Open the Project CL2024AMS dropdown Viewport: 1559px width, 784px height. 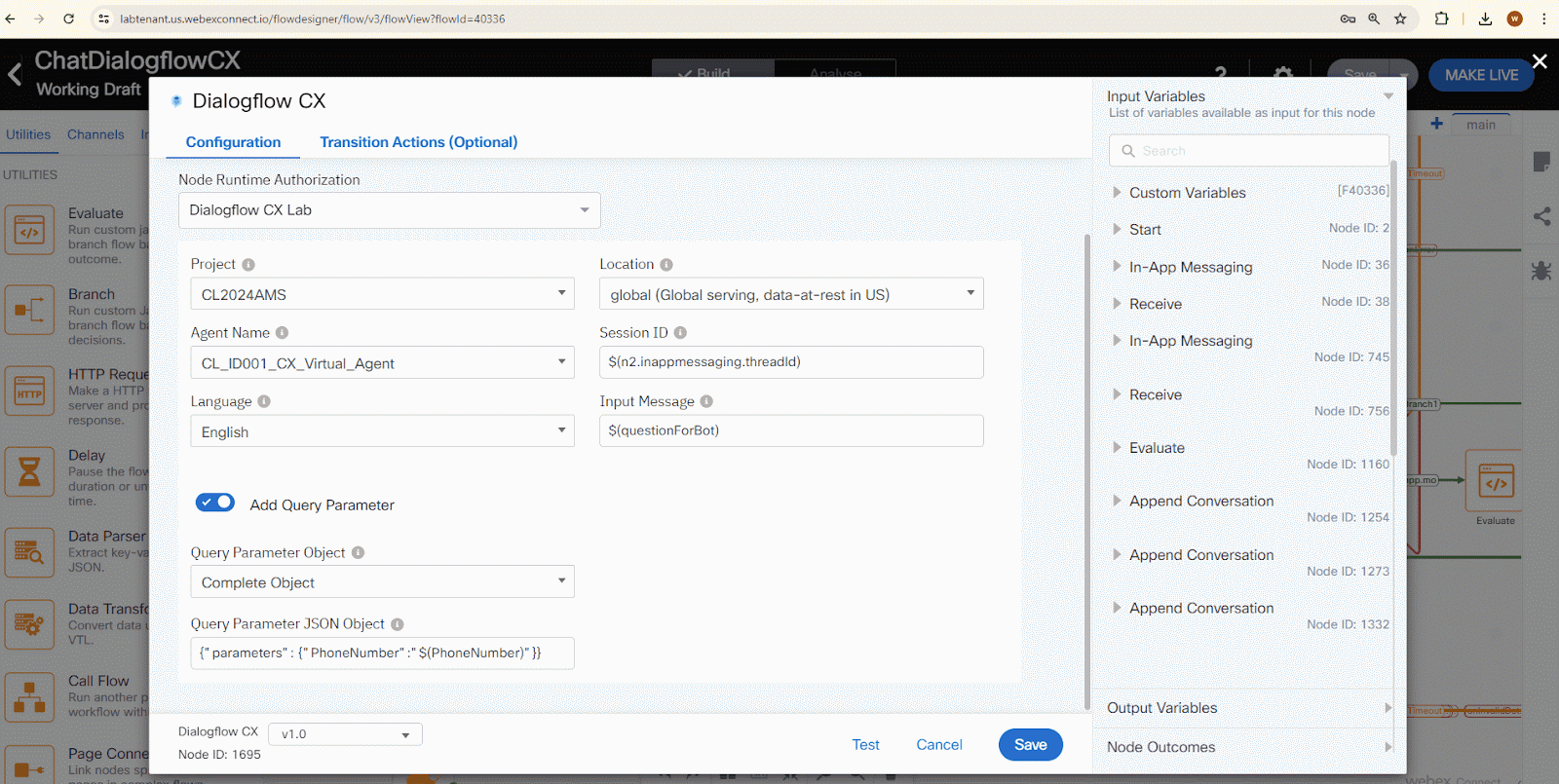(x=382, y=294)
